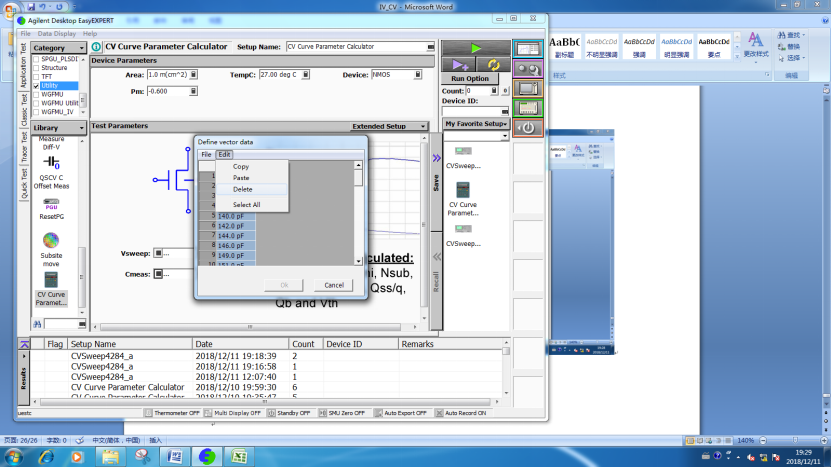This screenshot has width=831, height=468.
Task: Click the Run Option button
Action: (470, 78)
